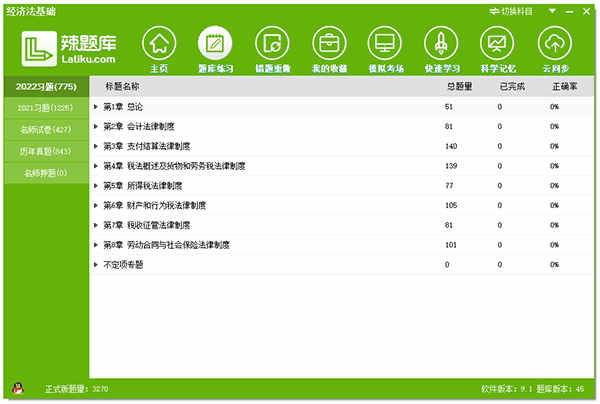Expand the 第3章 支付结算法律制度 arrow
This screenshot has width=600, height=404.
[x=96, y=146]
